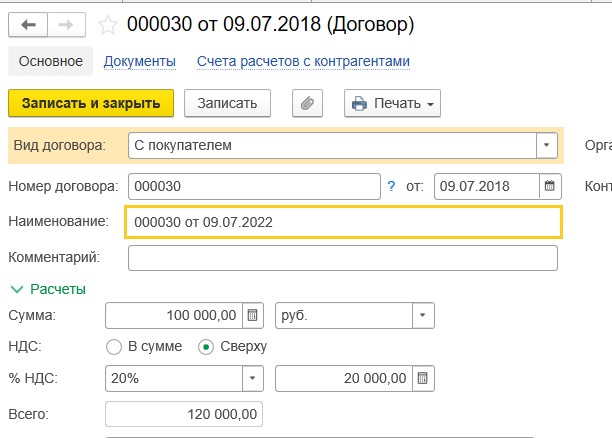The width and height of the screenshot is (612, 438).
Task: Add contract to favorites with star
Action: click(108, 23)
